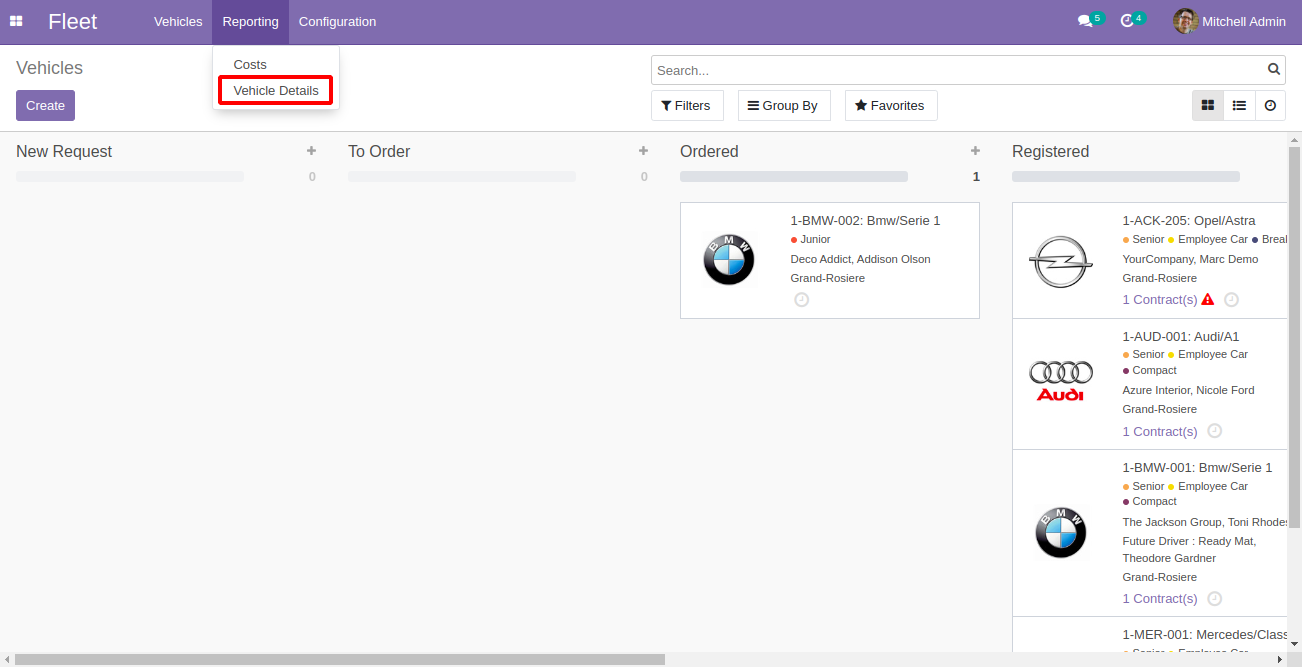Open the Group By dropdown
The image size is (1302, 667).
784,105
